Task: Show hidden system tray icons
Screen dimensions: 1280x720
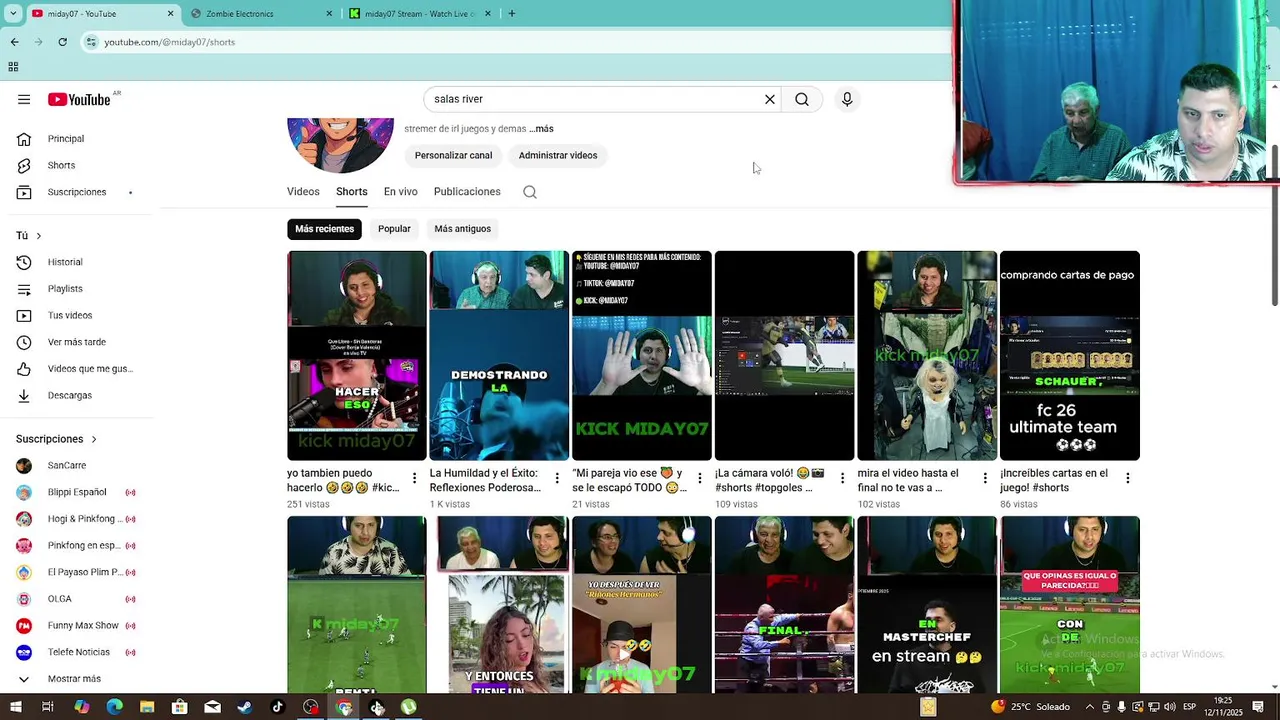Action: pyautogui.click(x=1090, y=707)
